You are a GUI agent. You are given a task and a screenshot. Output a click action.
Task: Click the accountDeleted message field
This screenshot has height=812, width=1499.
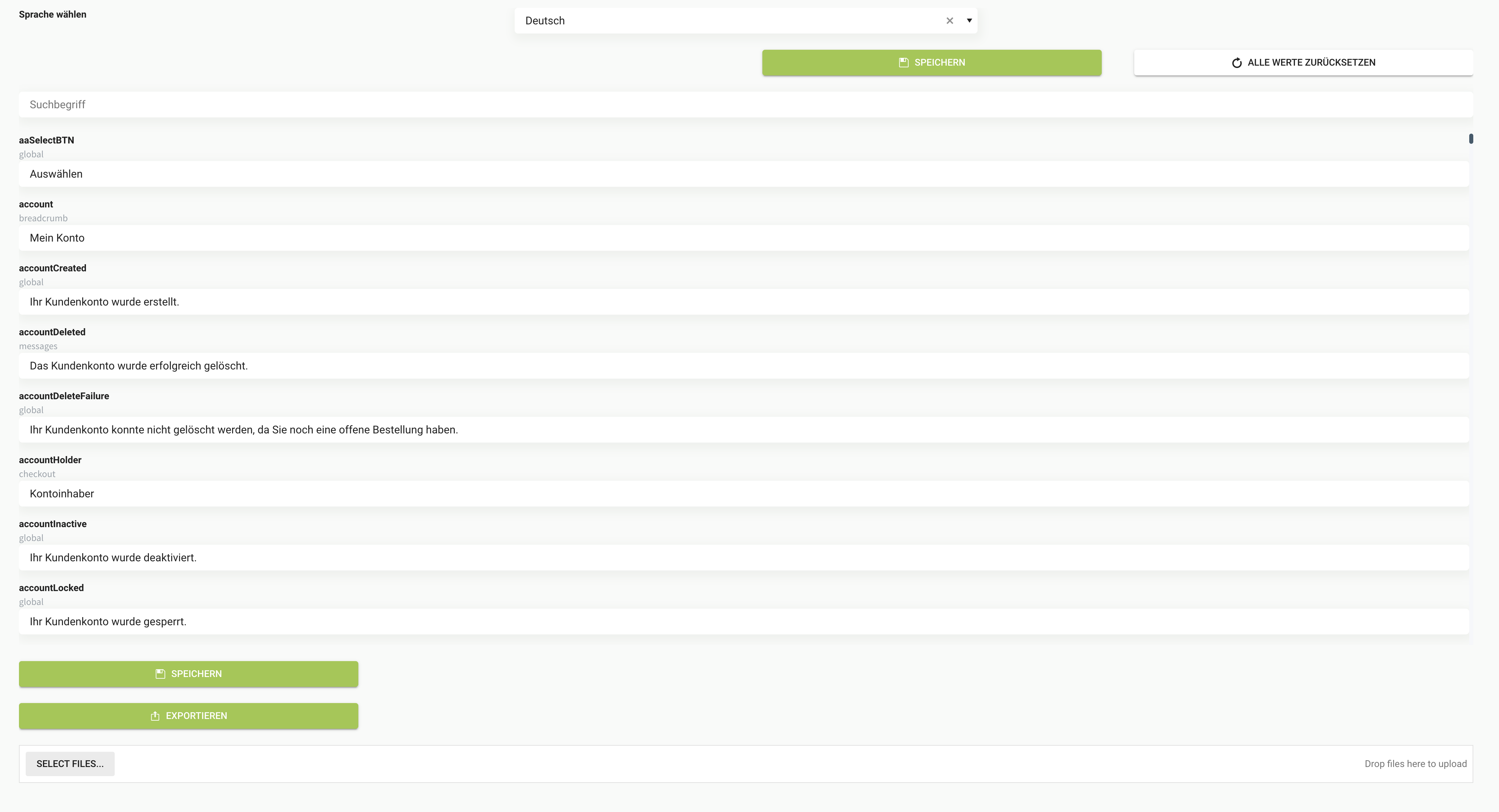click(x=744, y=366)
